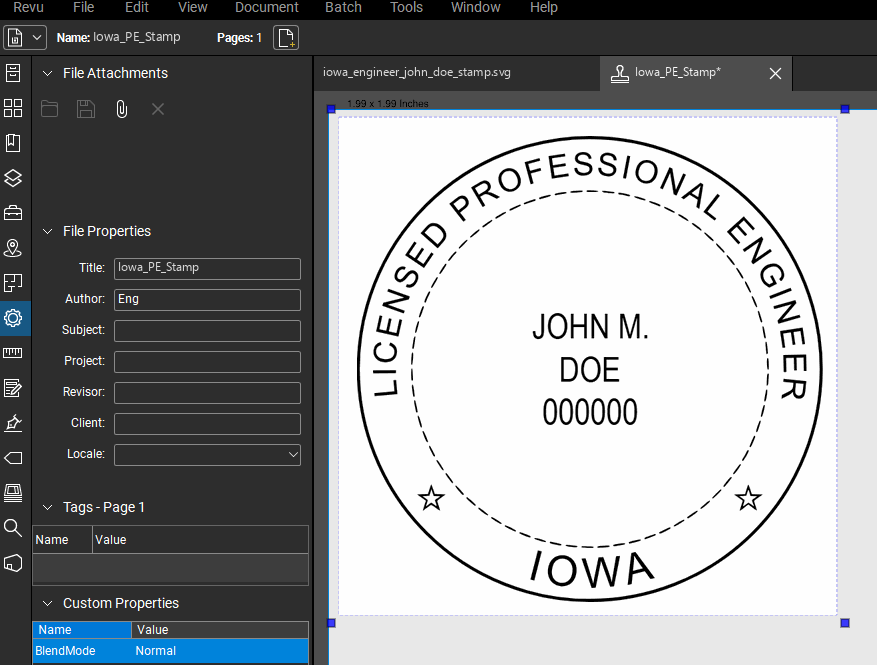Click the JOHN M. text on the stamp

click(590, 327)
